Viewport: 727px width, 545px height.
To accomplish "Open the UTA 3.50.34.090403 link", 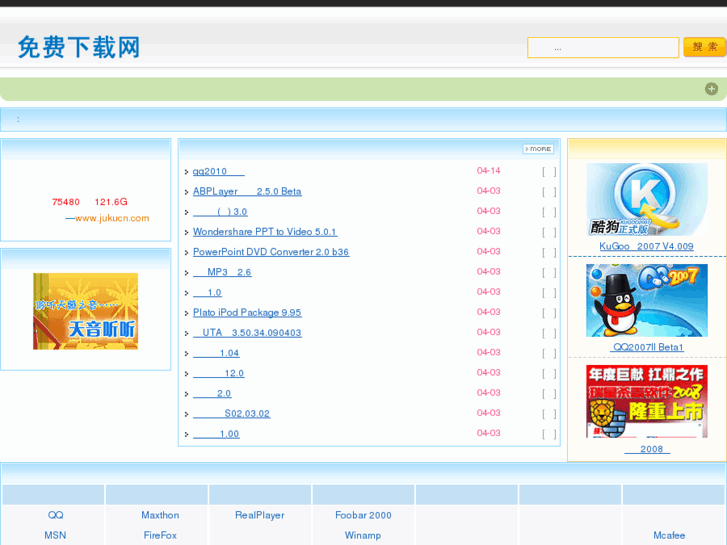I will click(247, 333).
